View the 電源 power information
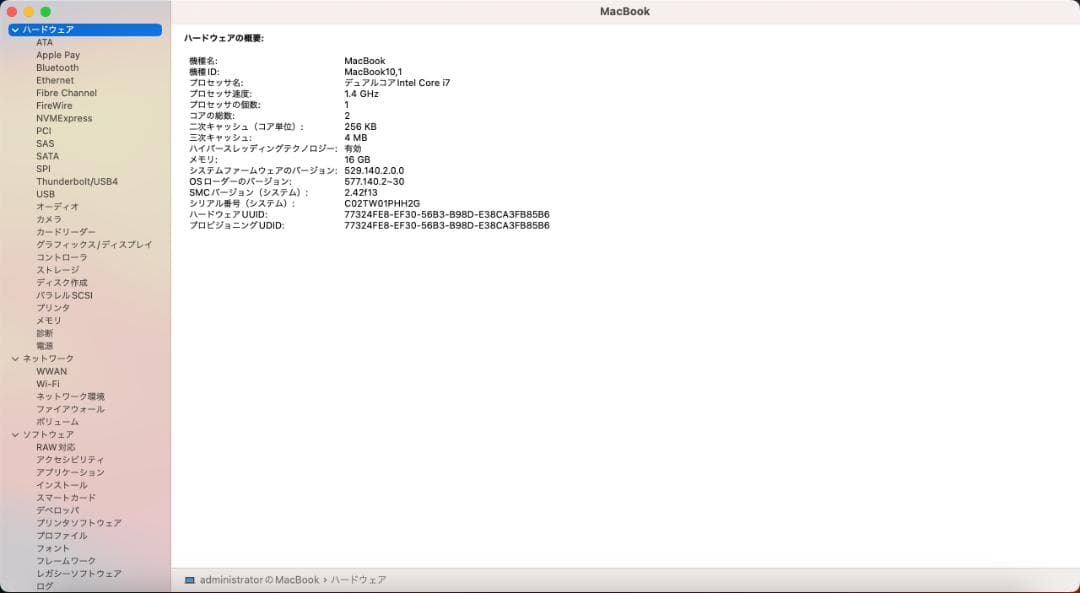The image size is (1080, 593). pyautogui.click(x=45, y=345)
